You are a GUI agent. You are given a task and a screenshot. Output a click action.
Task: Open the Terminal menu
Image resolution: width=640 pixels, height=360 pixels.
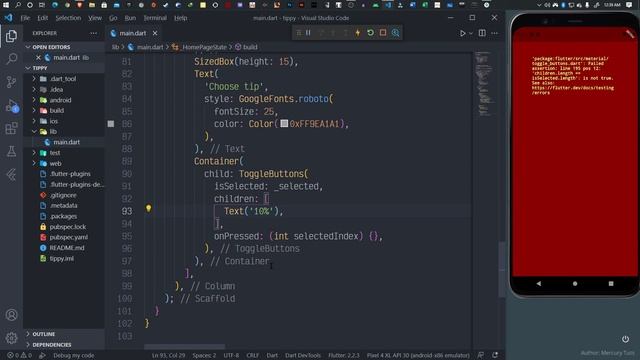click(x=155, y=18)
